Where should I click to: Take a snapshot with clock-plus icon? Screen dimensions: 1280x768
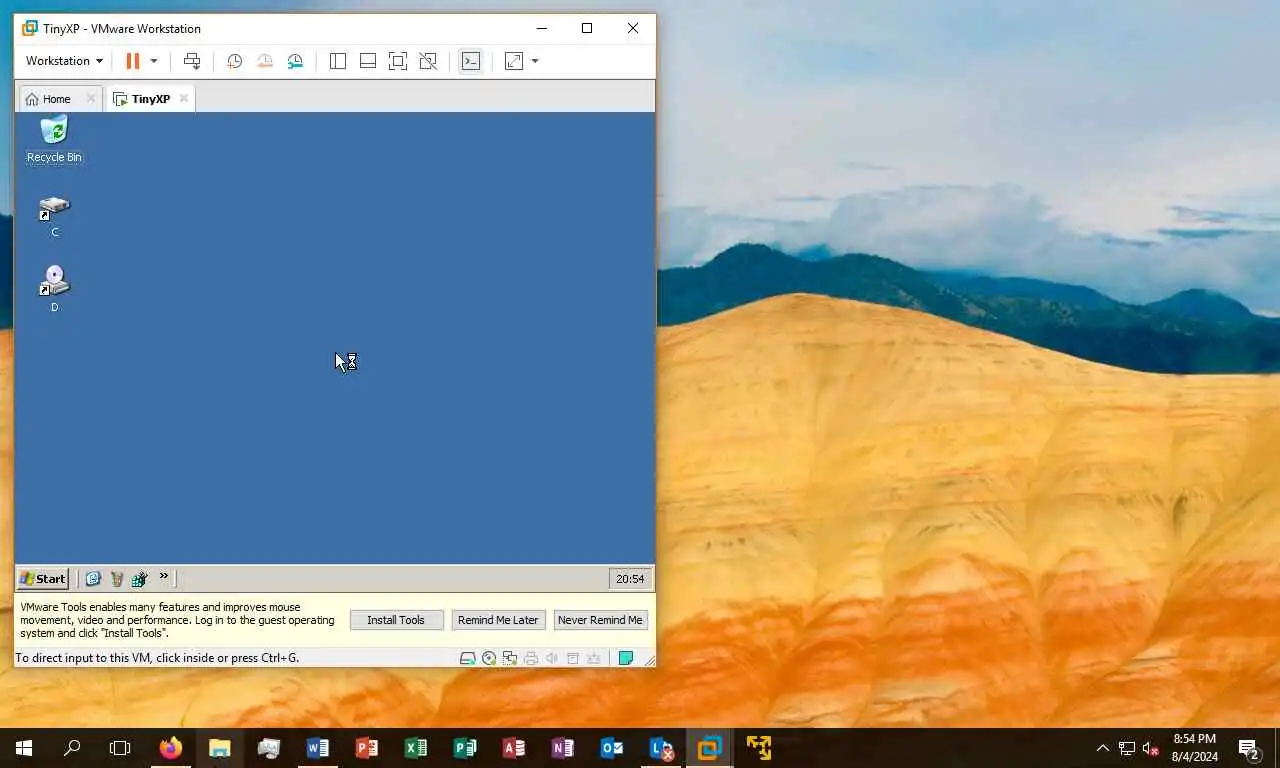234,61
